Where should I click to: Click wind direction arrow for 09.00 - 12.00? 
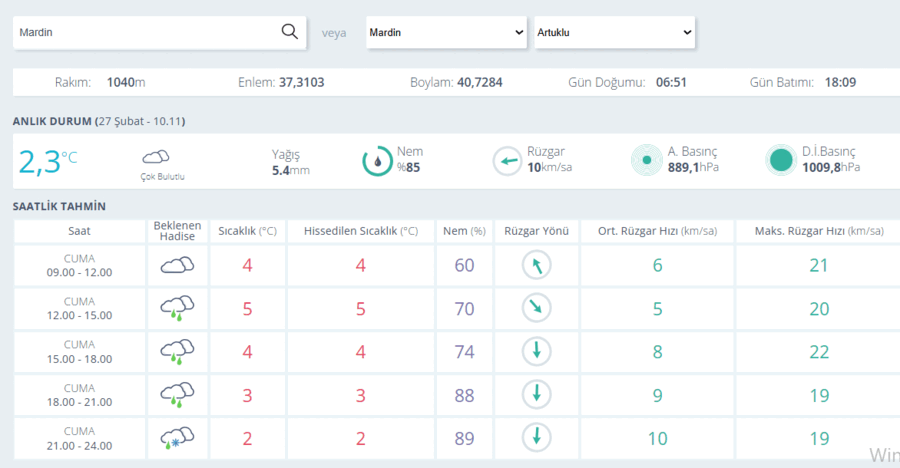[537, 265]
